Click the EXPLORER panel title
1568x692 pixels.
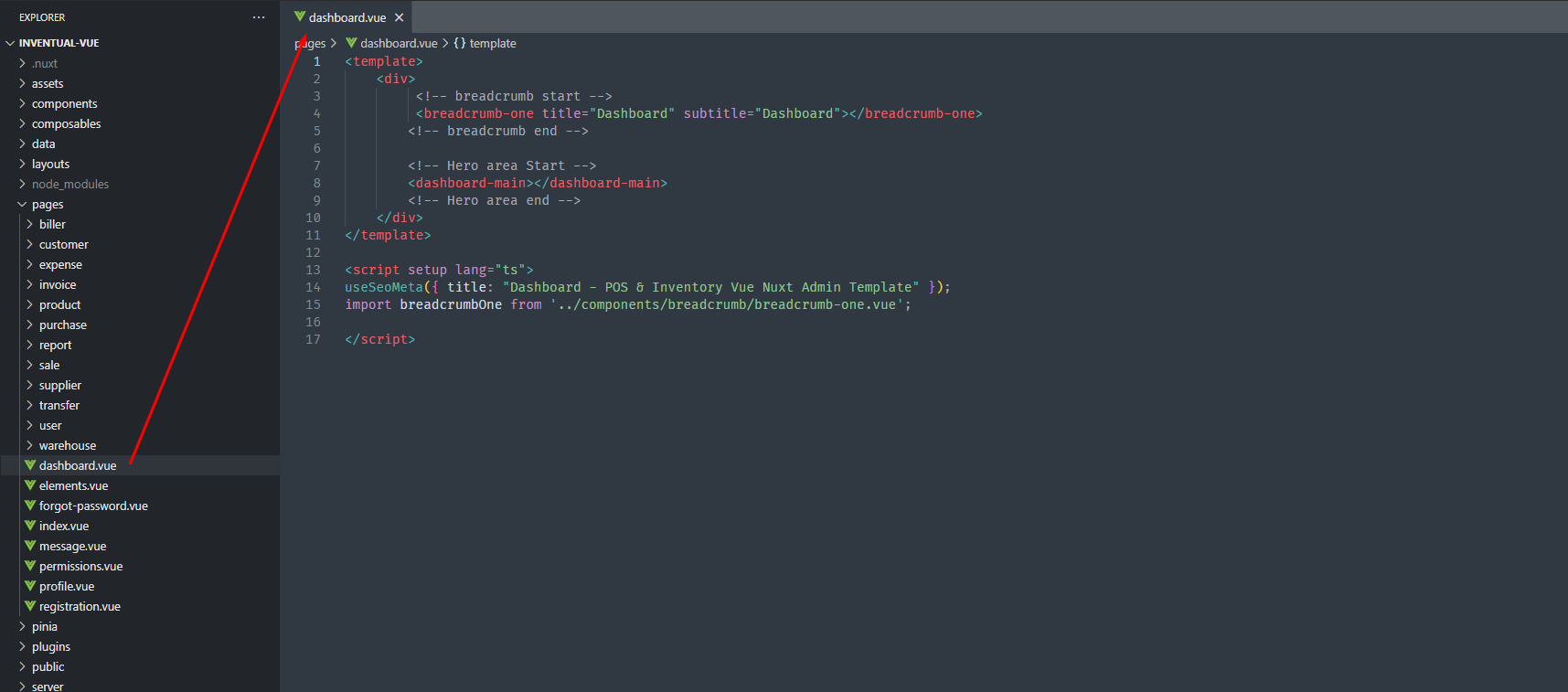pyautogui.click(x=42, y=17)
